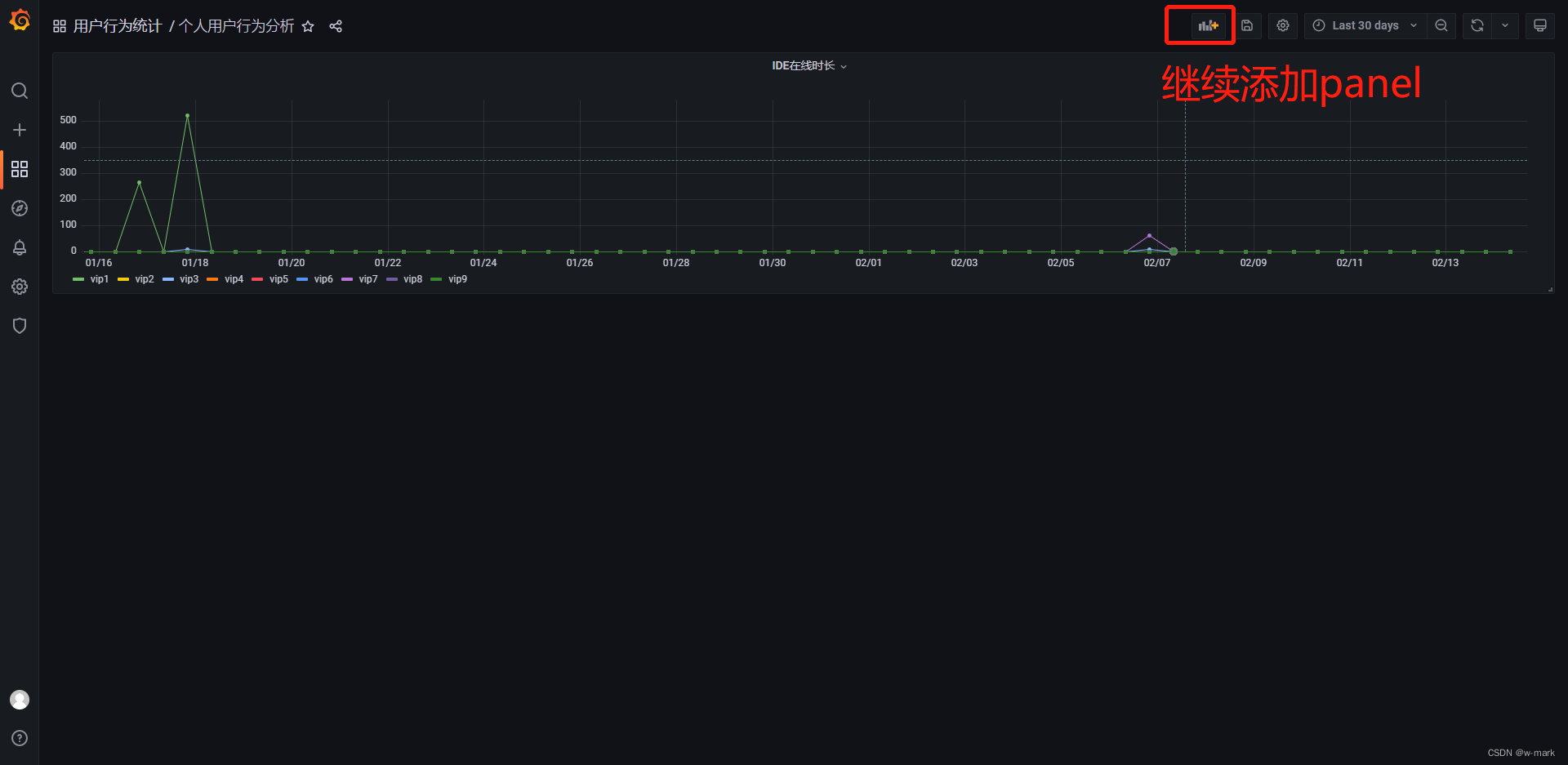Screen dimensions: 1568x765
Task: Open the Last 30 days time picker
Action: (x=1364, y=25)
